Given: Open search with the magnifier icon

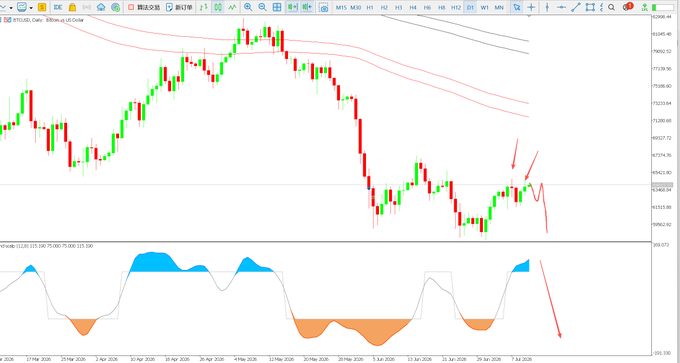Looking at the screenshot, I should coord(611,7).
